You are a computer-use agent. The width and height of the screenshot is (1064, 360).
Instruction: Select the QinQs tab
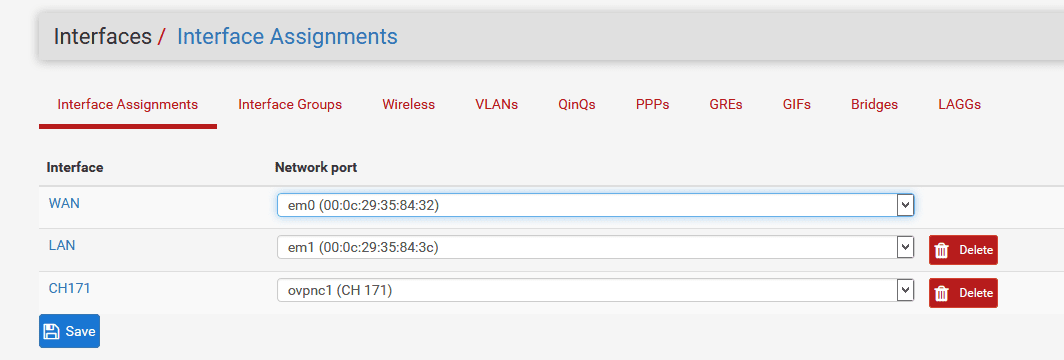(577, 105)
